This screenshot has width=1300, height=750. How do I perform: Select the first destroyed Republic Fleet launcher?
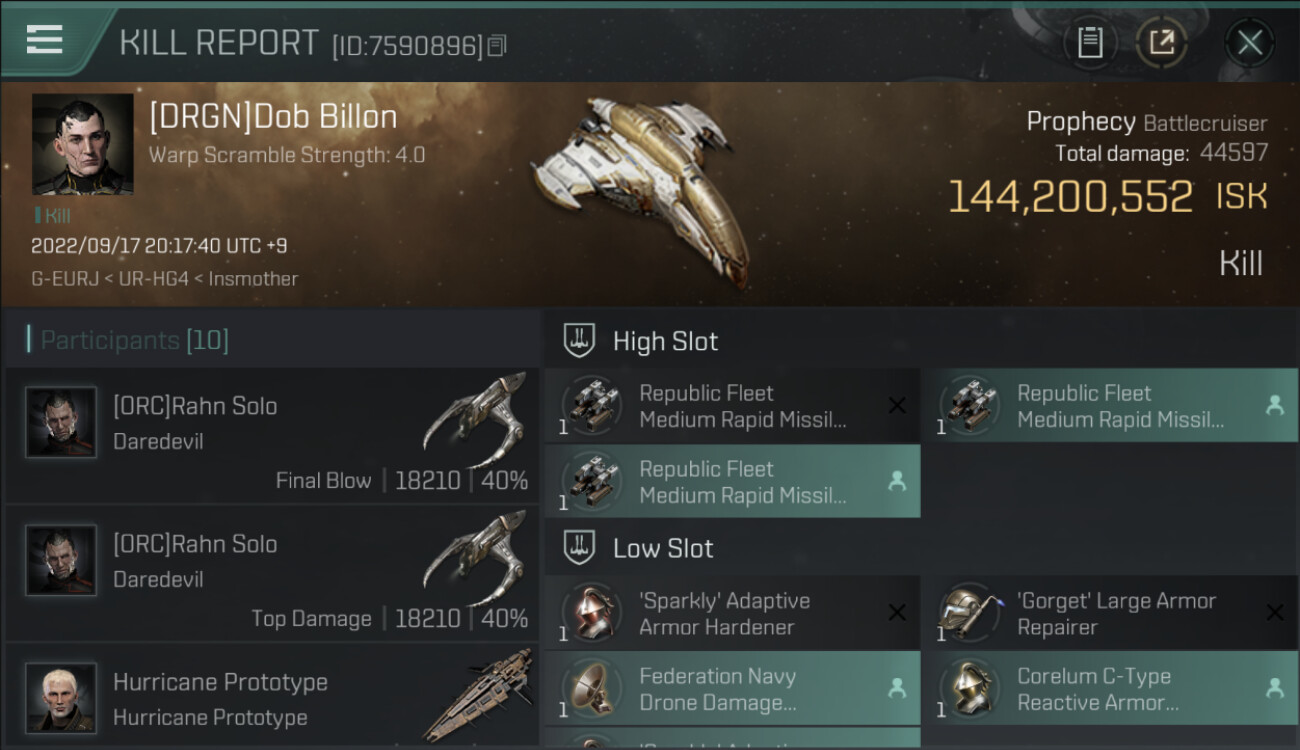point(732,406)
